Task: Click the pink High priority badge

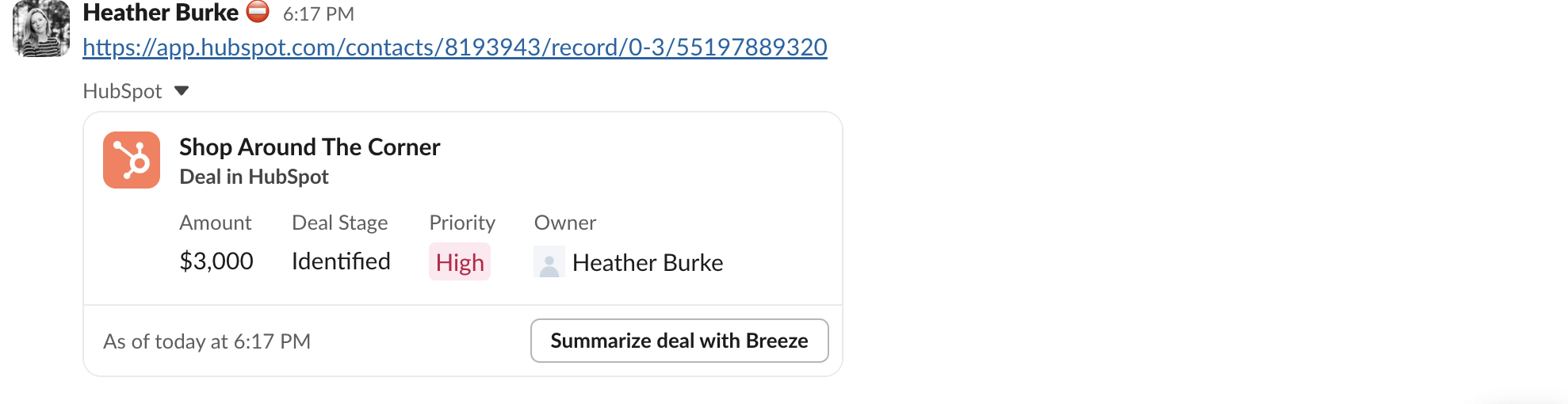Action: (460, 262)
